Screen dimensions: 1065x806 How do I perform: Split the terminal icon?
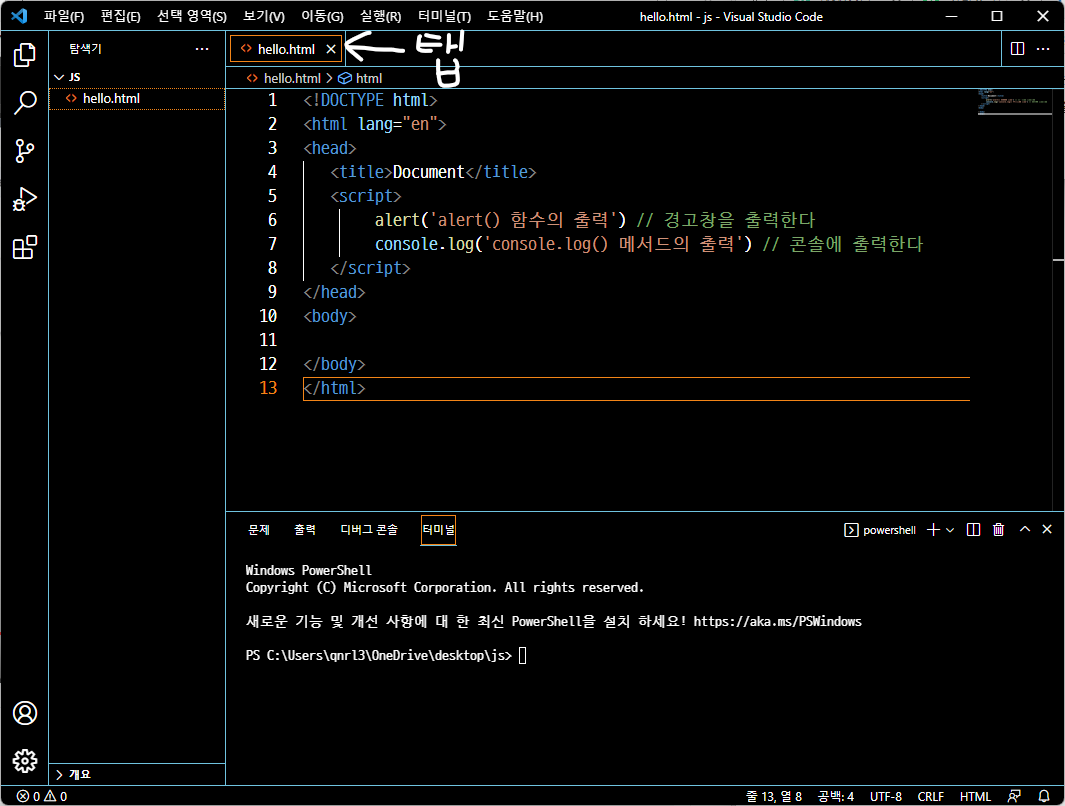click(973, 530)
